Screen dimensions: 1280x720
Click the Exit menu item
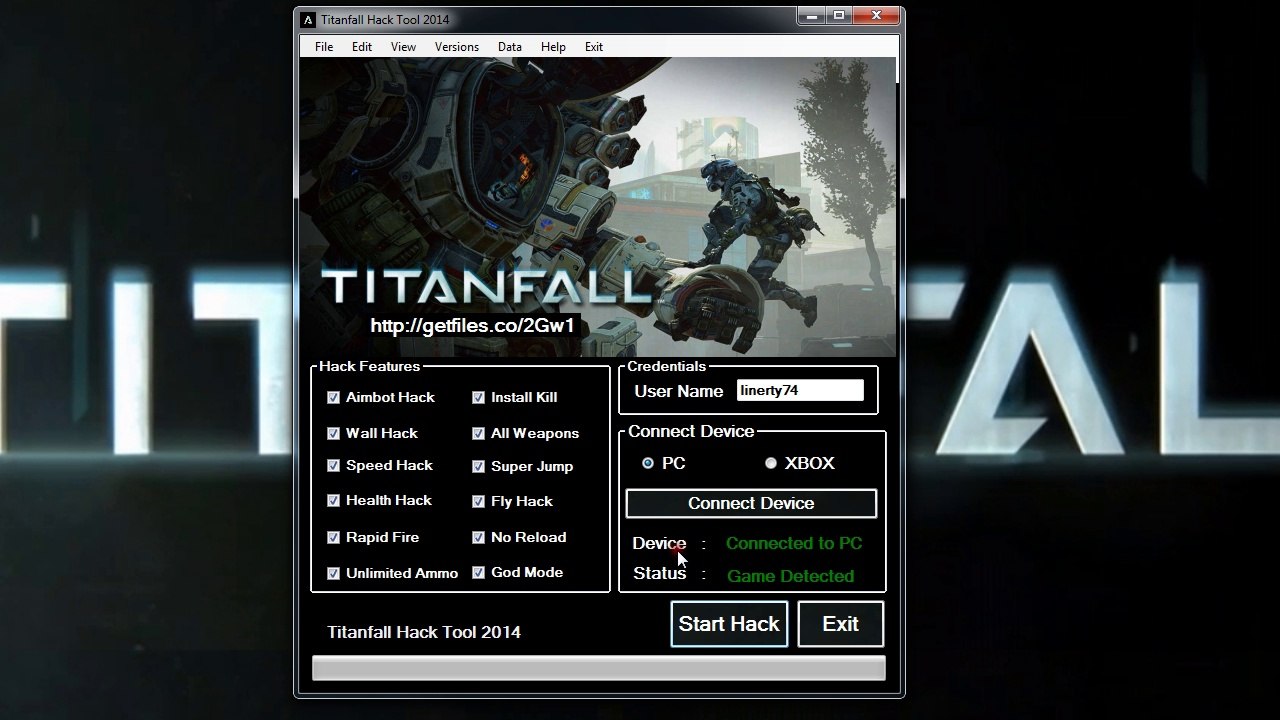point(594,47)
